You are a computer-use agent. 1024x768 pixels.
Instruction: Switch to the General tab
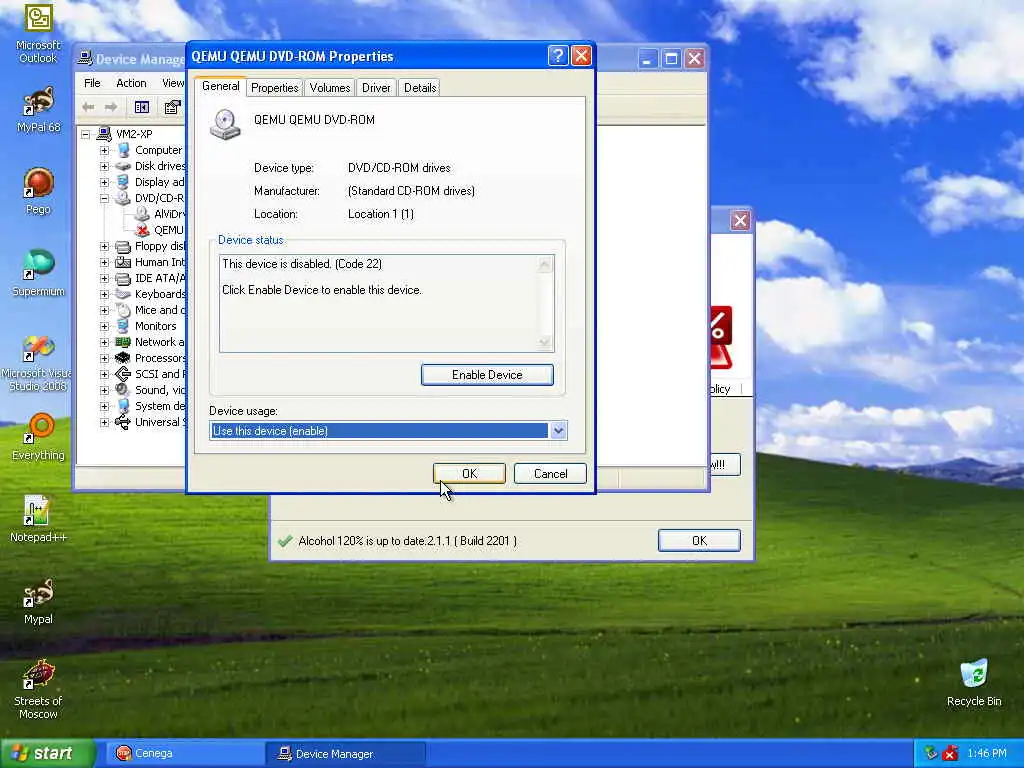coord(220,86)
